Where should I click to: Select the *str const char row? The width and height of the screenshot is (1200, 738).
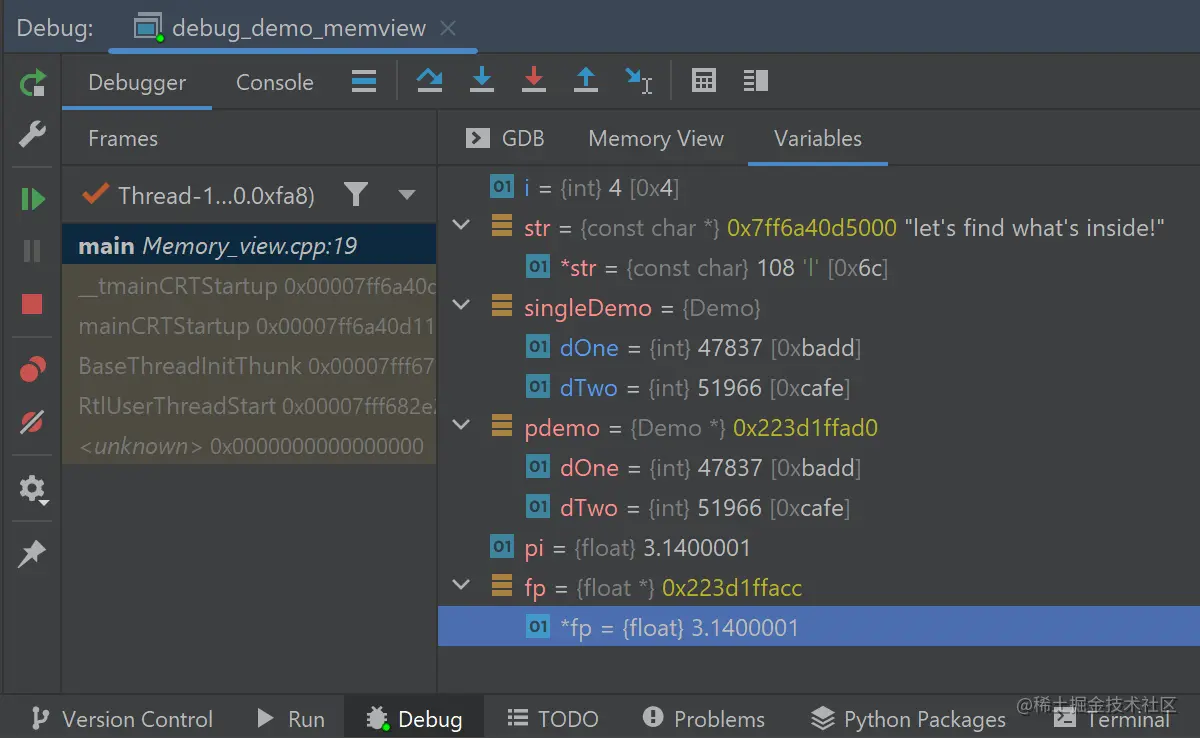pyautogui.click(x=818, y=267)
